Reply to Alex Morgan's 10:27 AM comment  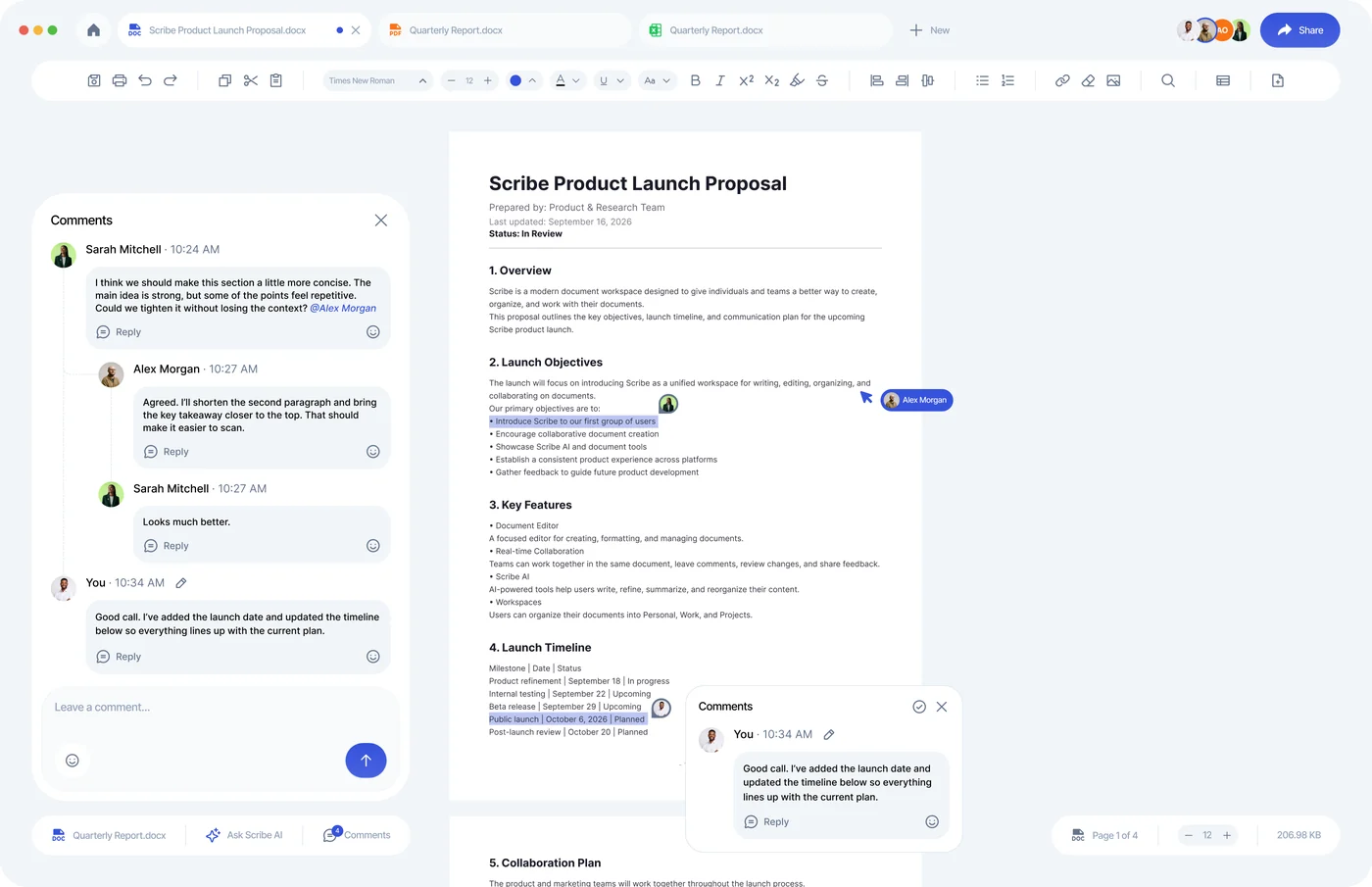tap(167, 452)
